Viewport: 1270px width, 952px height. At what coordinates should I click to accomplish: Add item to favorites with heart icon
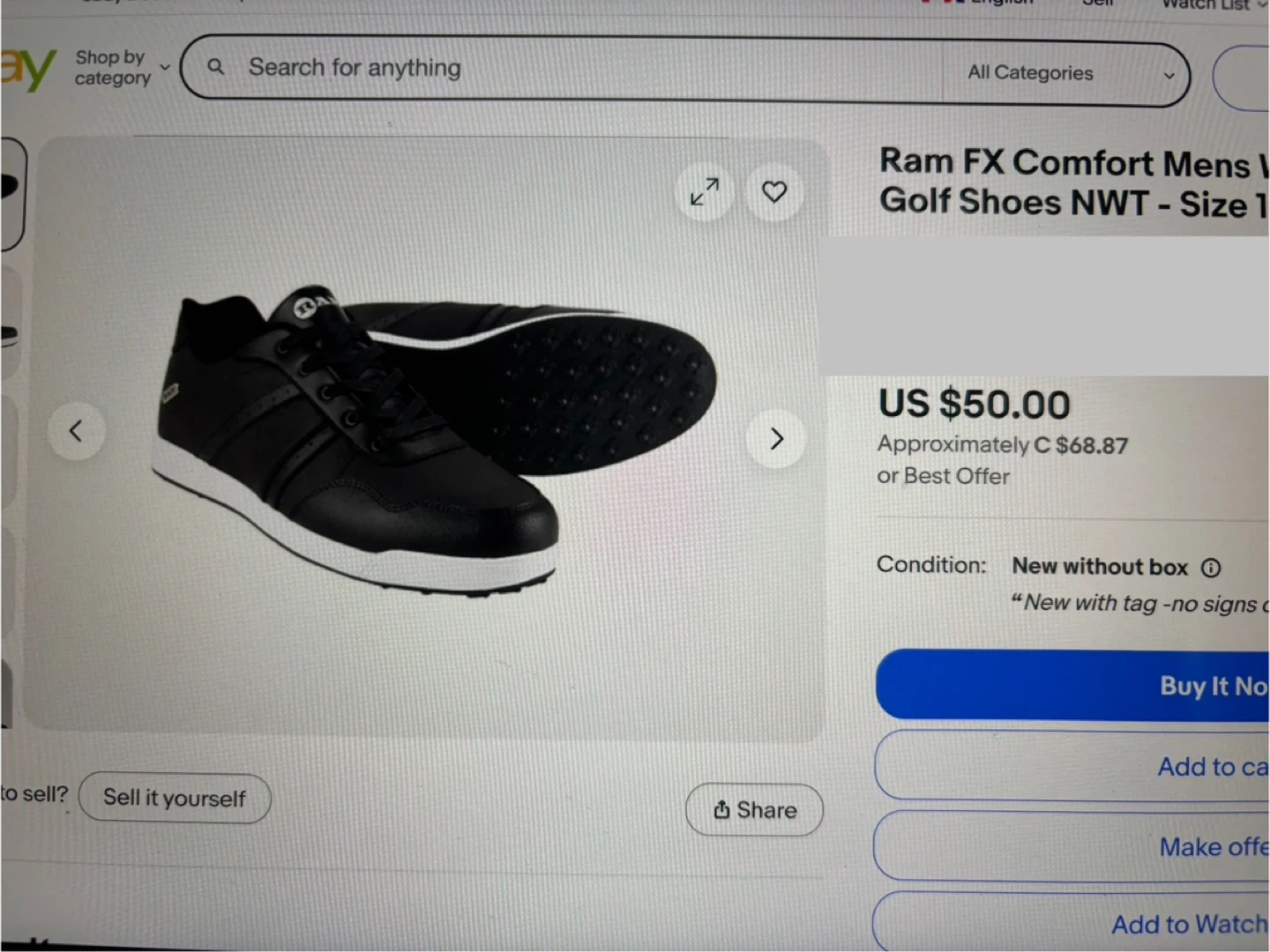tap(774, 191)
